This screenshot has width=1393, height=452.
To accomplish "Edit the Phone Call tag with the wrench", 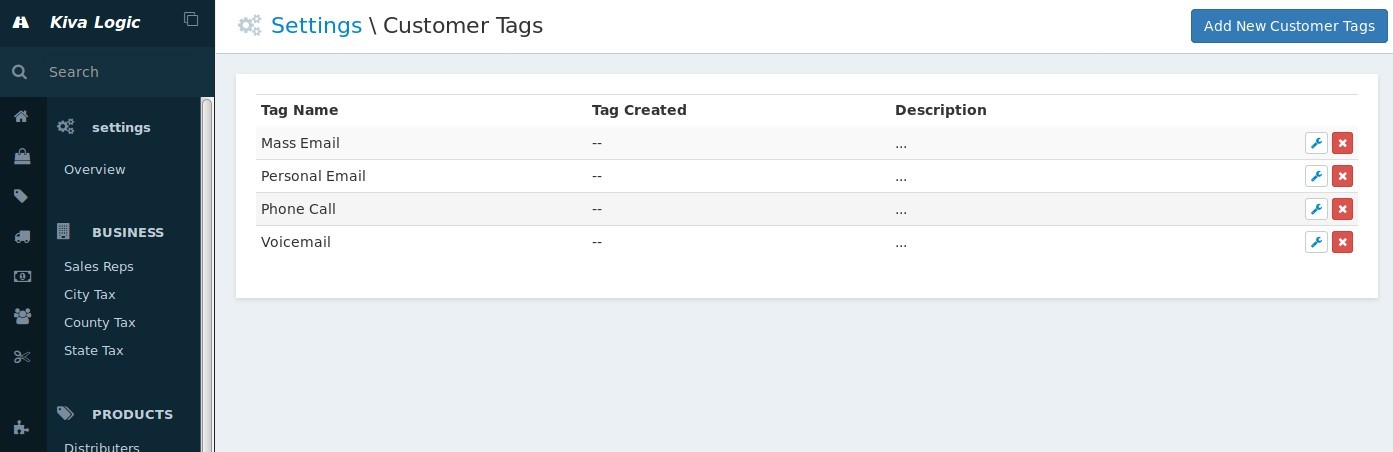I will (1316, 209).
